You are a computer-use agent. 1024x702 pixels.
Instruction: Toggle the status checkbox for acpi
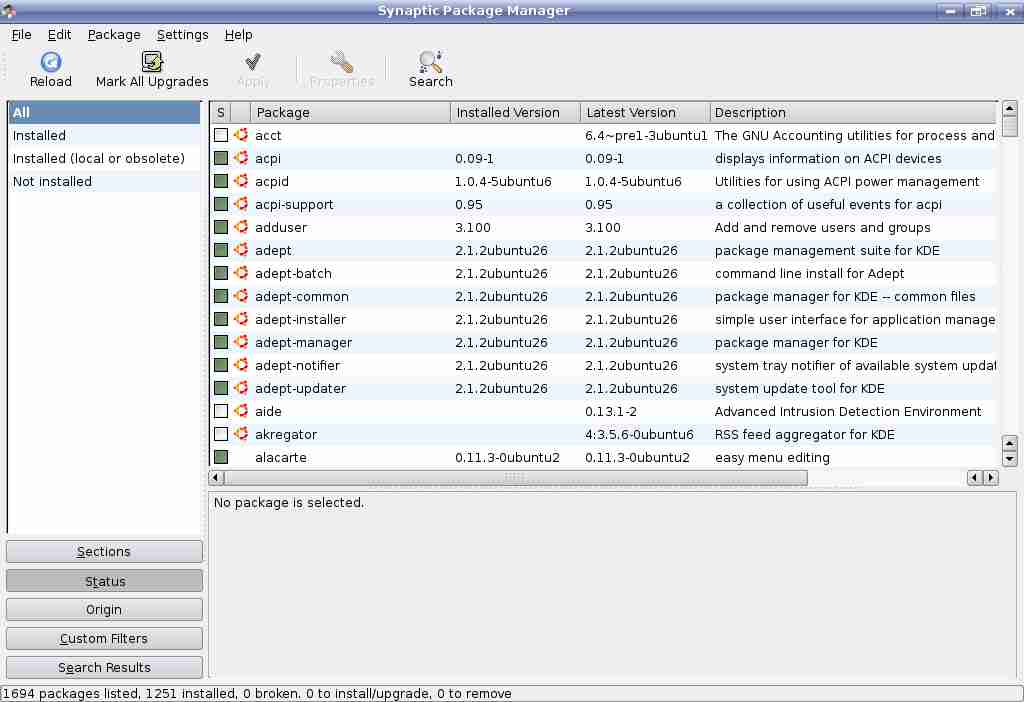[x=221, y=158]
